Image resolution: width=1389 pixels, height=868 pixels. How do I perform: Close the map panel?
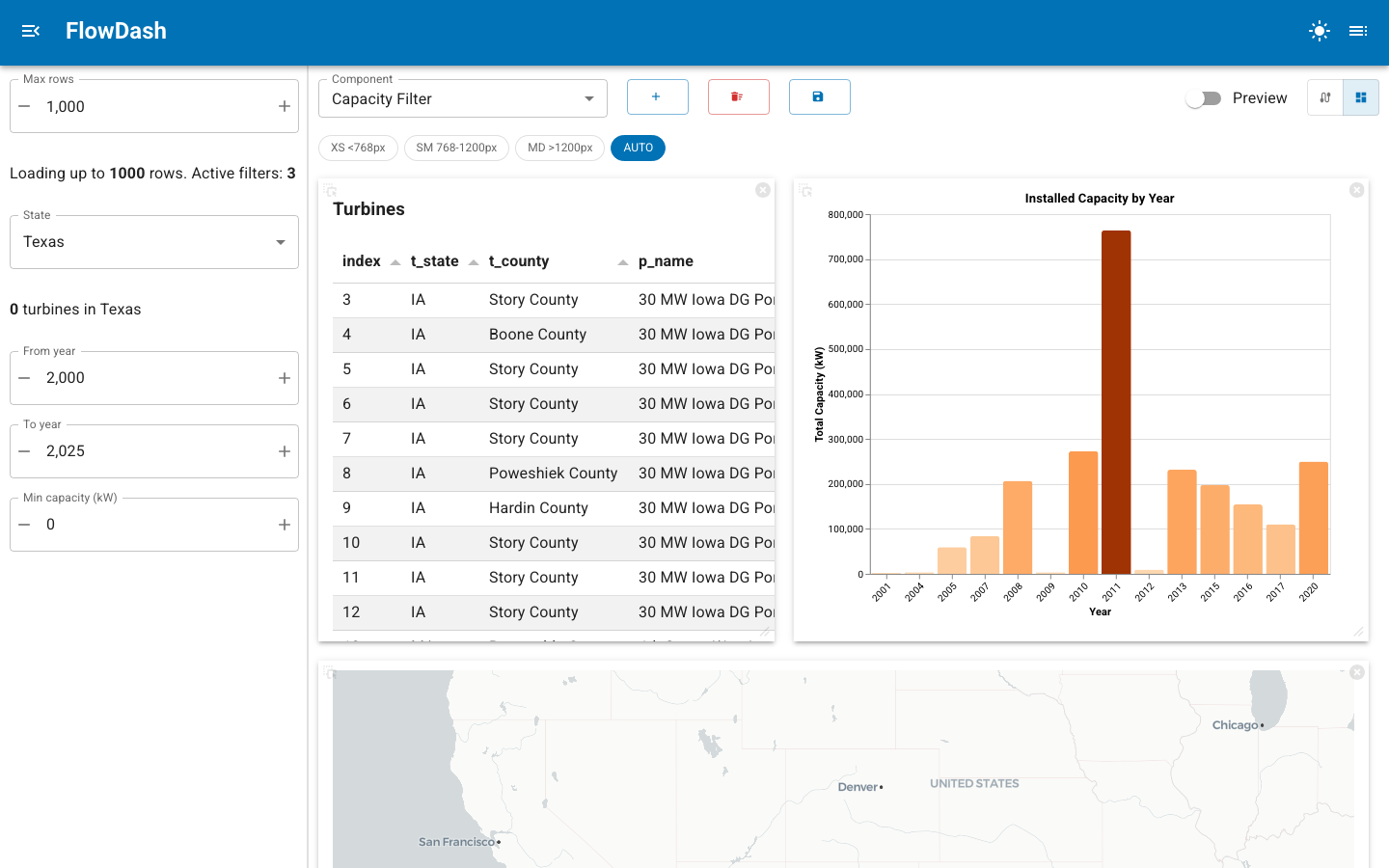tap(1357, 672)
